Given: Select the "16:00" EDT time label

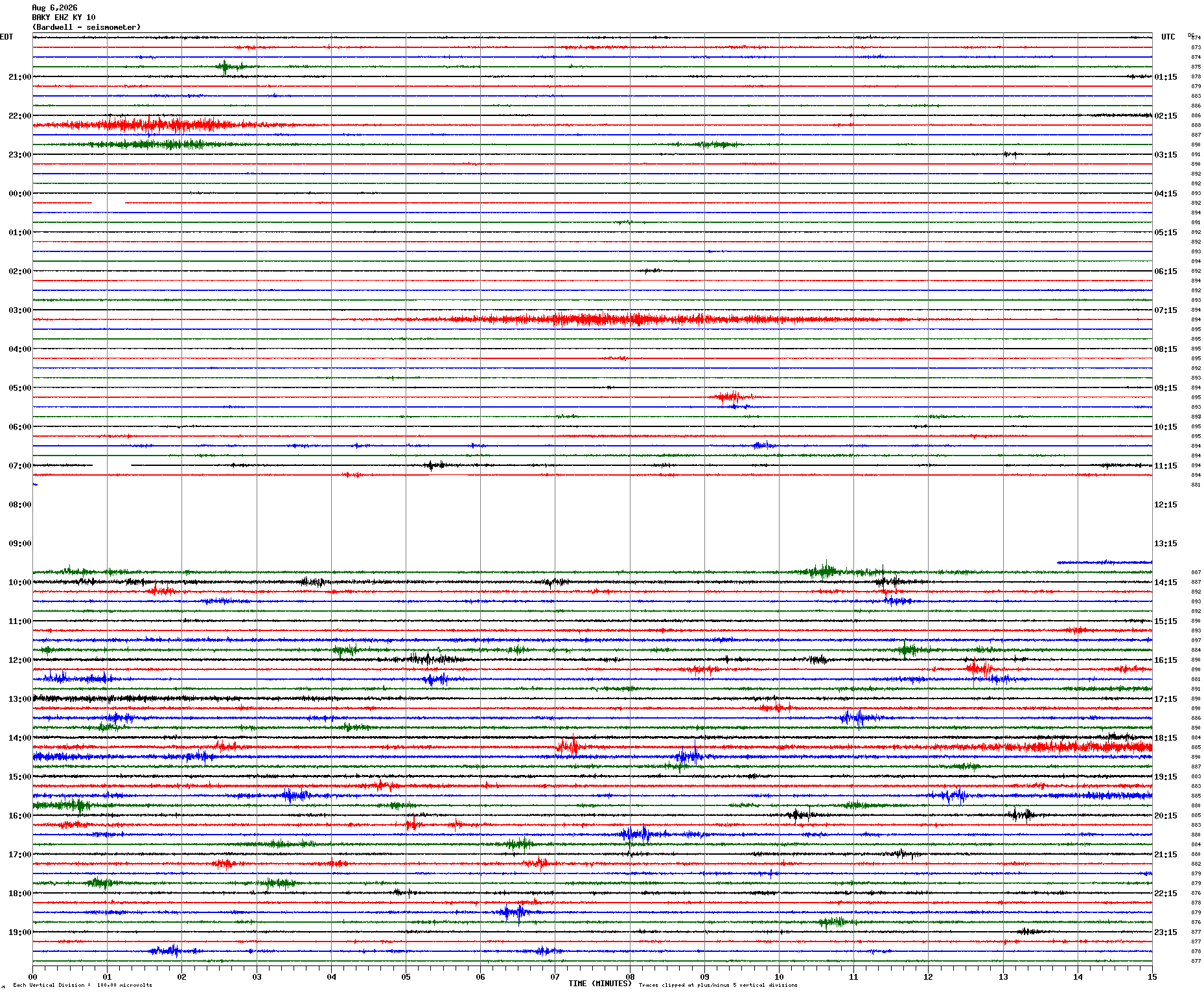Looking at the screenshot, I should [19, 816].
